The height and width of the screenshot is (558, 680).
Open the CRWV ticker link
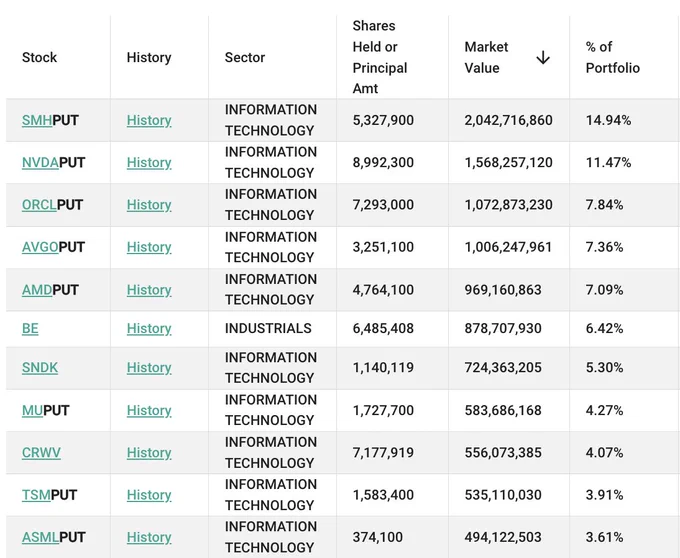[41, 453]
